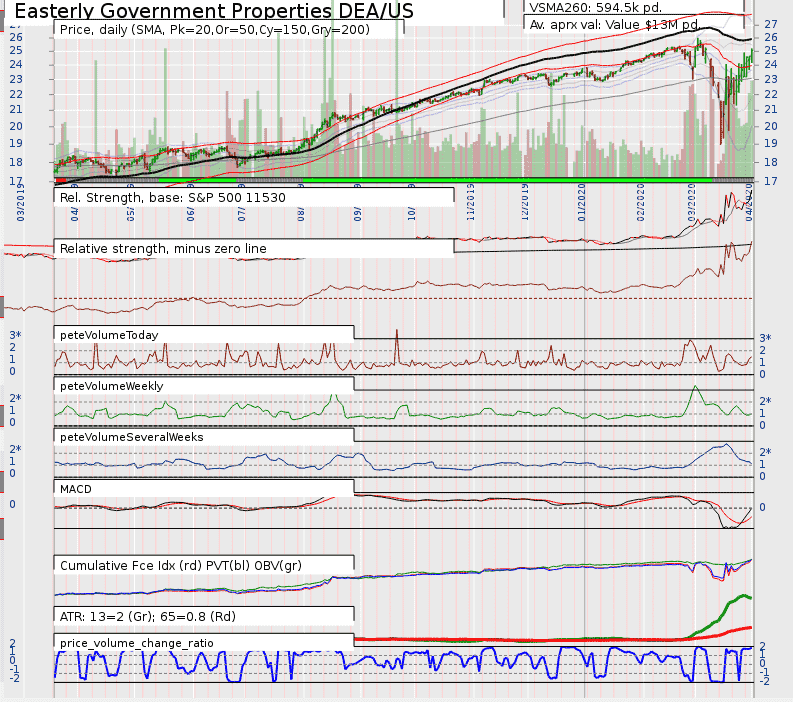Click the 2* mark right of peteVolumeSeveralWeeks
The width and height of the screenshot is (793, 702).
point(765,452)
